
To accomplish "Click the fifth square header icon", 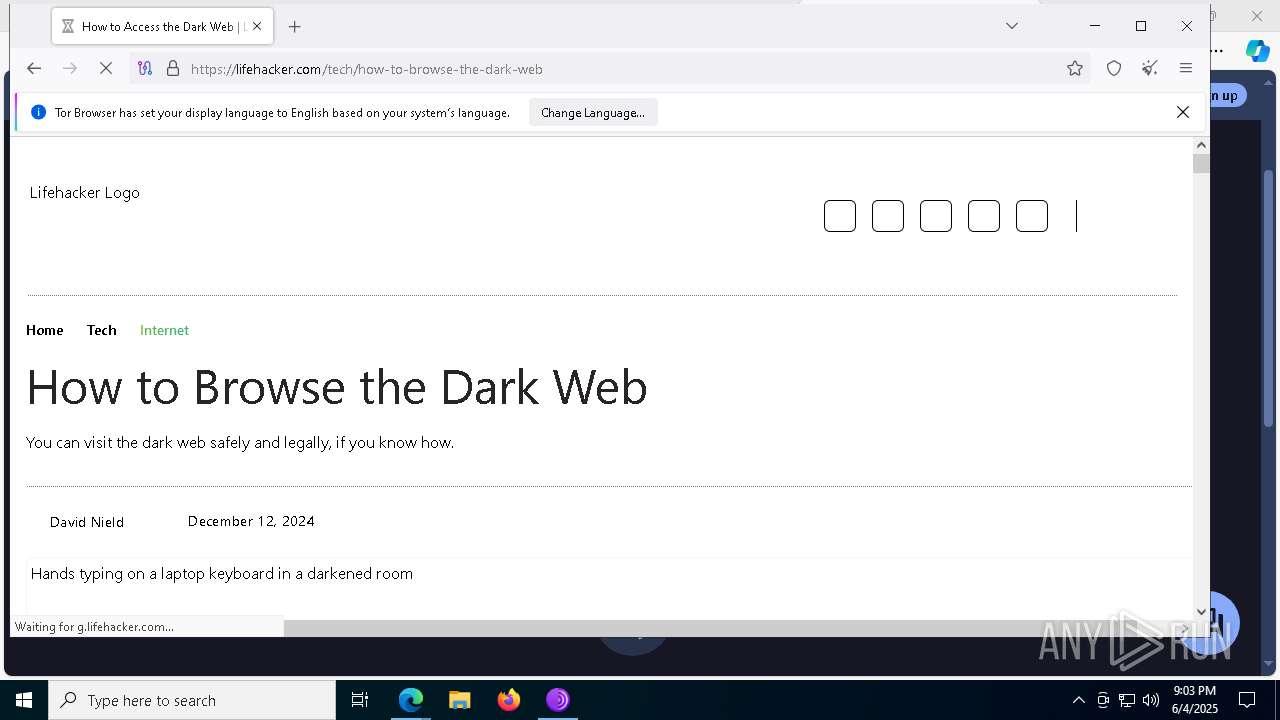I will (x=1032, y=216).
